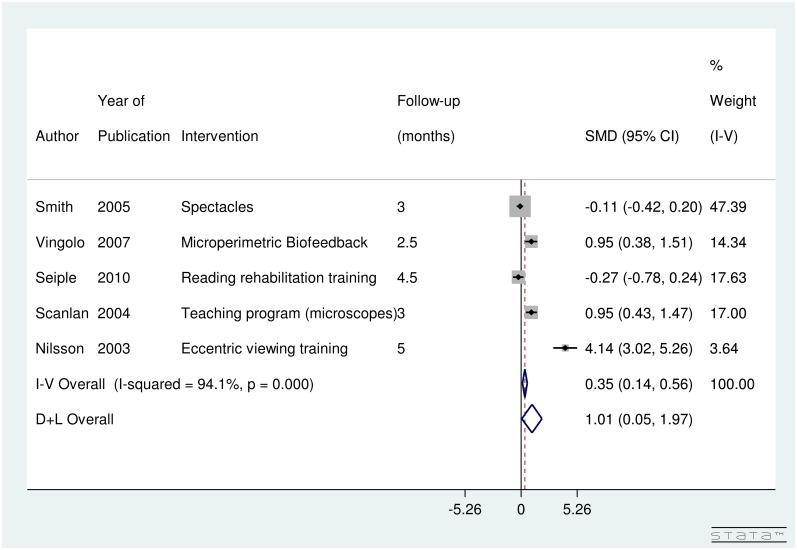Image resolution: width=797 pixels, height=550 pixels.
Task: Select the I-V Overall diamond
Action: coord(524,384)
